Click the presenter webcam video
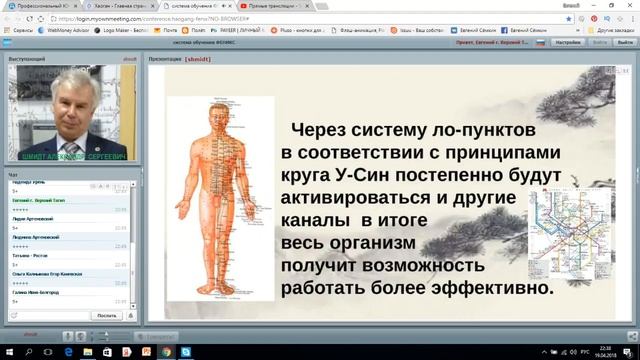Viewport: 640px width, 360px height. pyautogui.click(x=72, y=113)
